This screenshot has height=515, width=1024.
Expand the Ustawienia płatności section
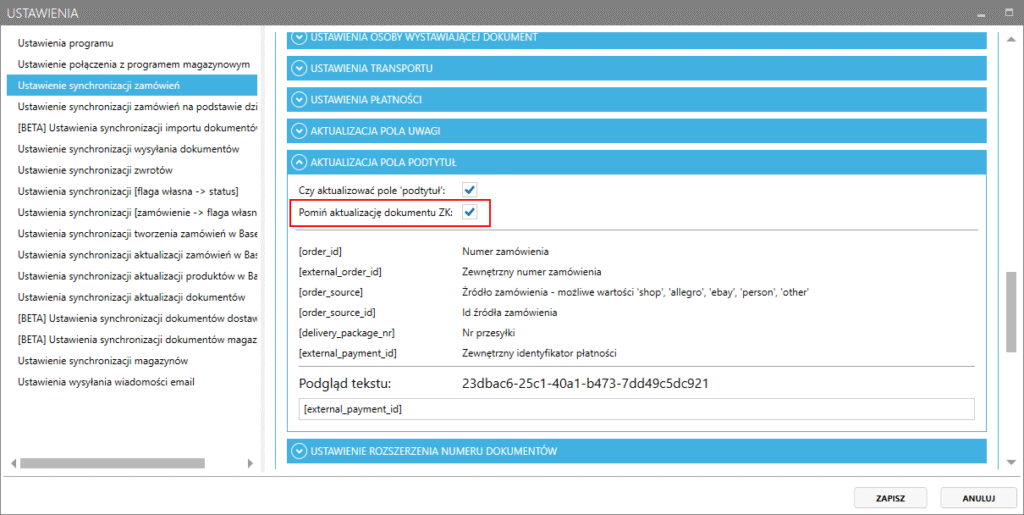[x=298, y=100]
